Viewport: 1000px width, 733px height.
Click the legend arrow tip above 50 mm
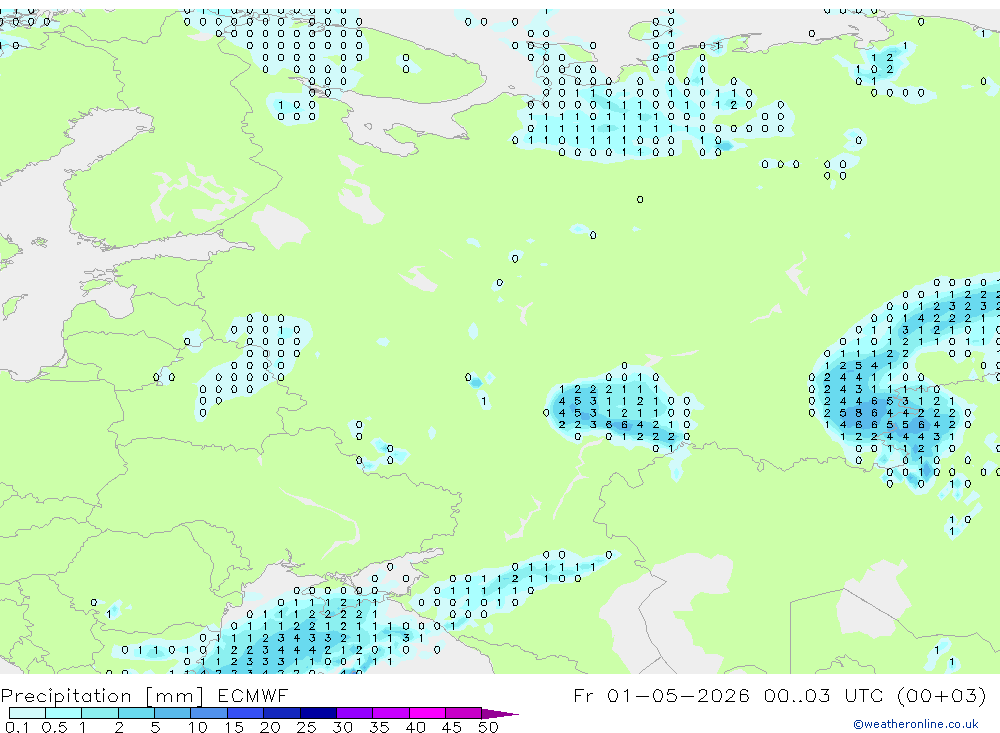click(500, 713)
